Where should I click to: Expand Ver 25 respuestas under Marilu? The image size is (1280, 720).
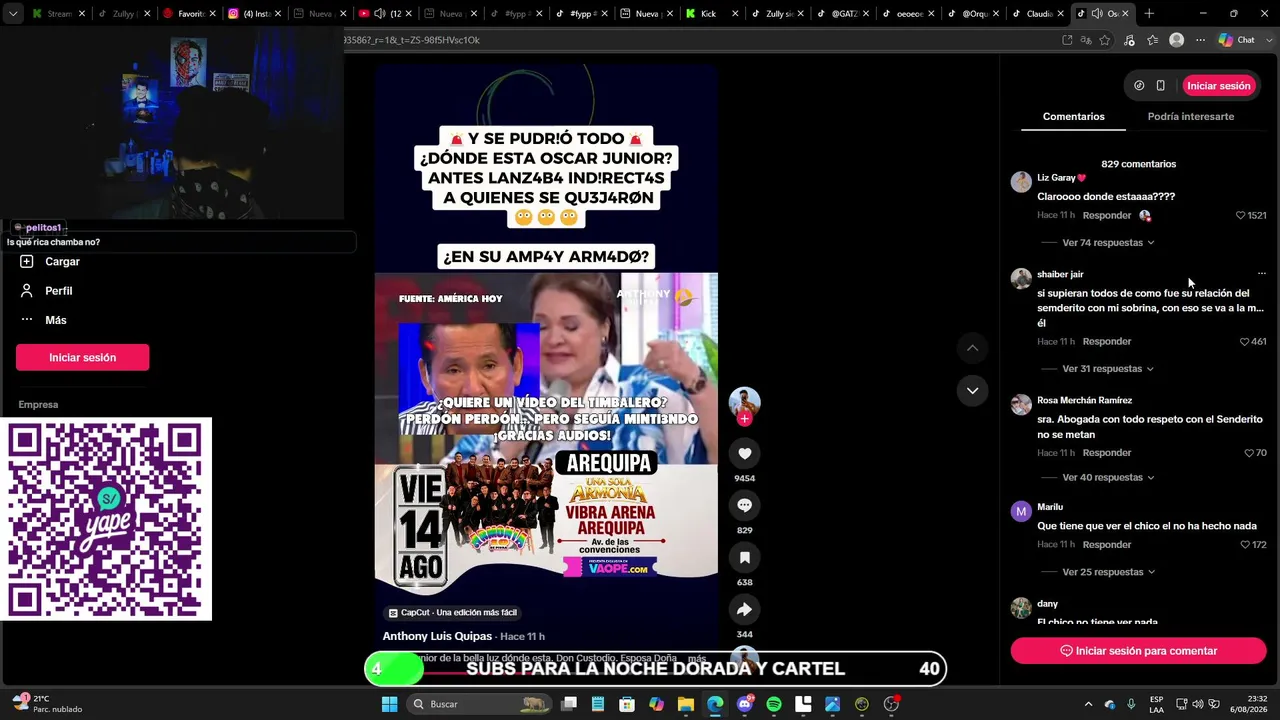(x=1108, y=572)
